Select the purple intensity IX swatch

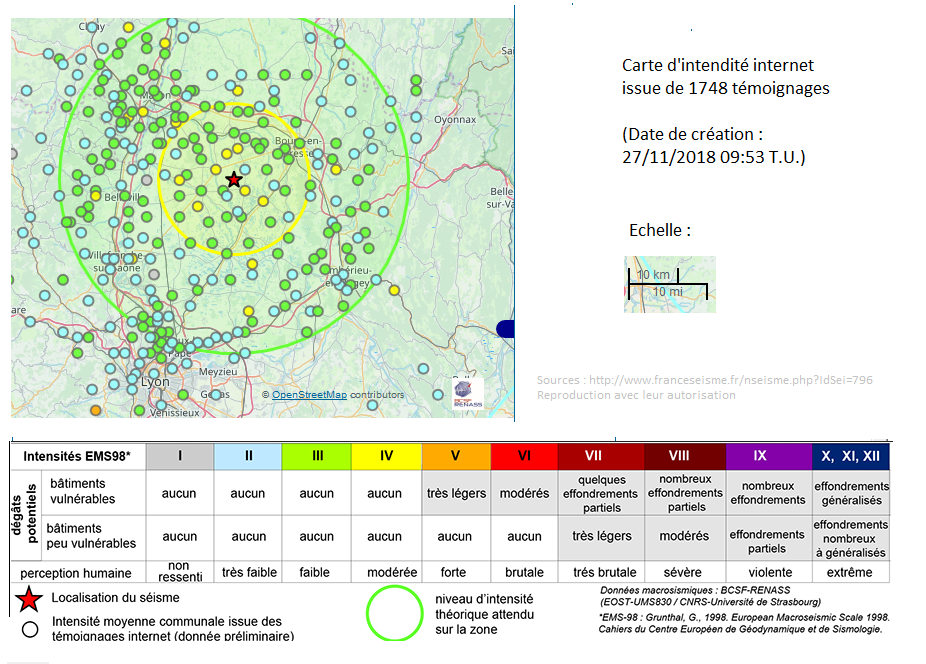(769, 456)
